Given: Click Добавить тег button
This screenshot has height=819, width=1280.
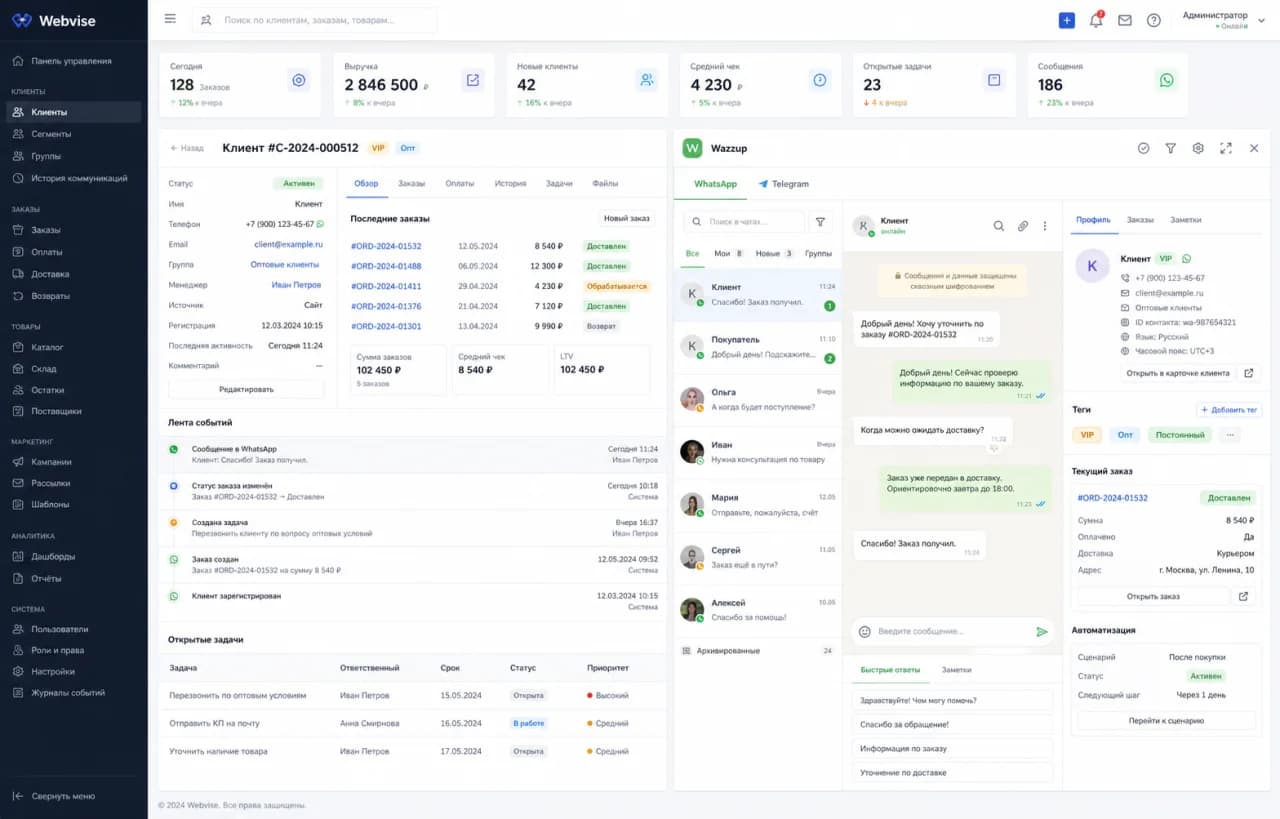Looking at the screenshot, I should 1229,410.
